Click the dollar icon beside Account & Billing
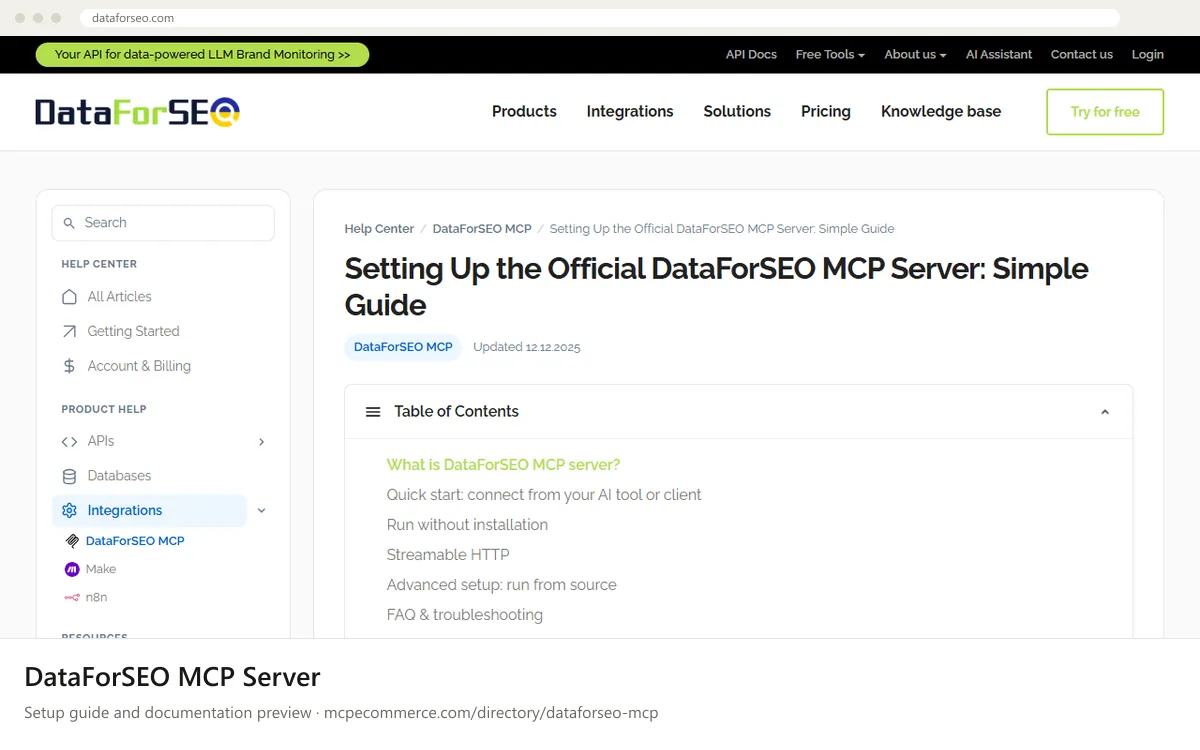The width and height of the screenshot is (1200, 750). coord(69,366)
